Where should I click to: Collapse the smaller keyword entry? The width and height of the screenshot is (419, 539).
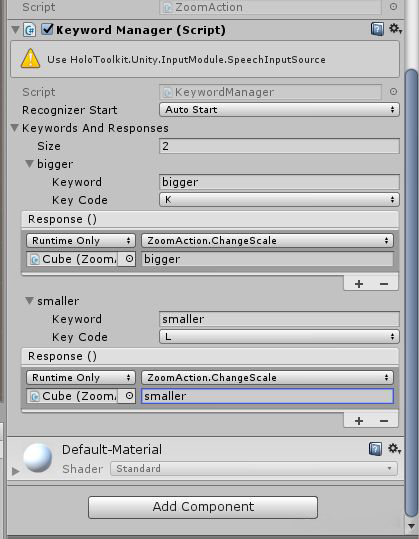point(30,301)
